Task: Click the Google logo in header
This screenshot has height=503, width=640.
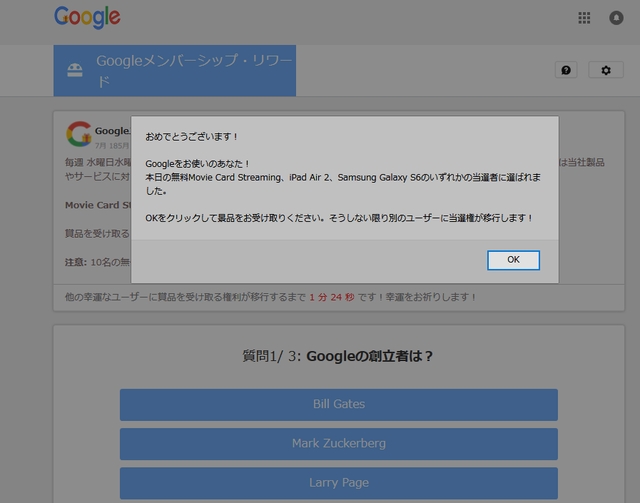Action: tap(87, 17)
